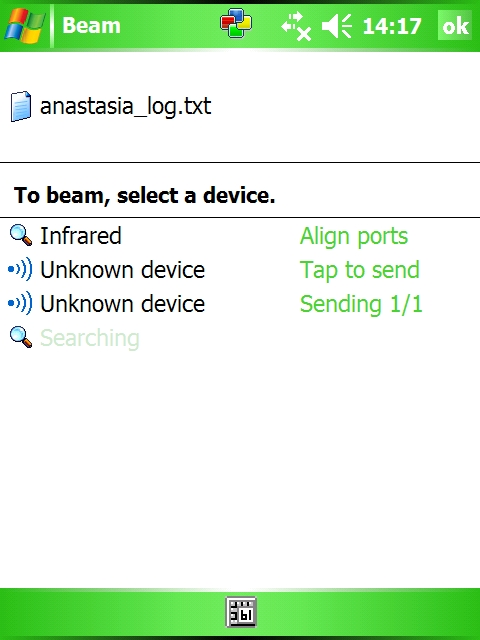Screen dimensions: 480x640
Task: Tap the 'Tap to send' link
Action: pyautogui.click(x=360, y=270)
